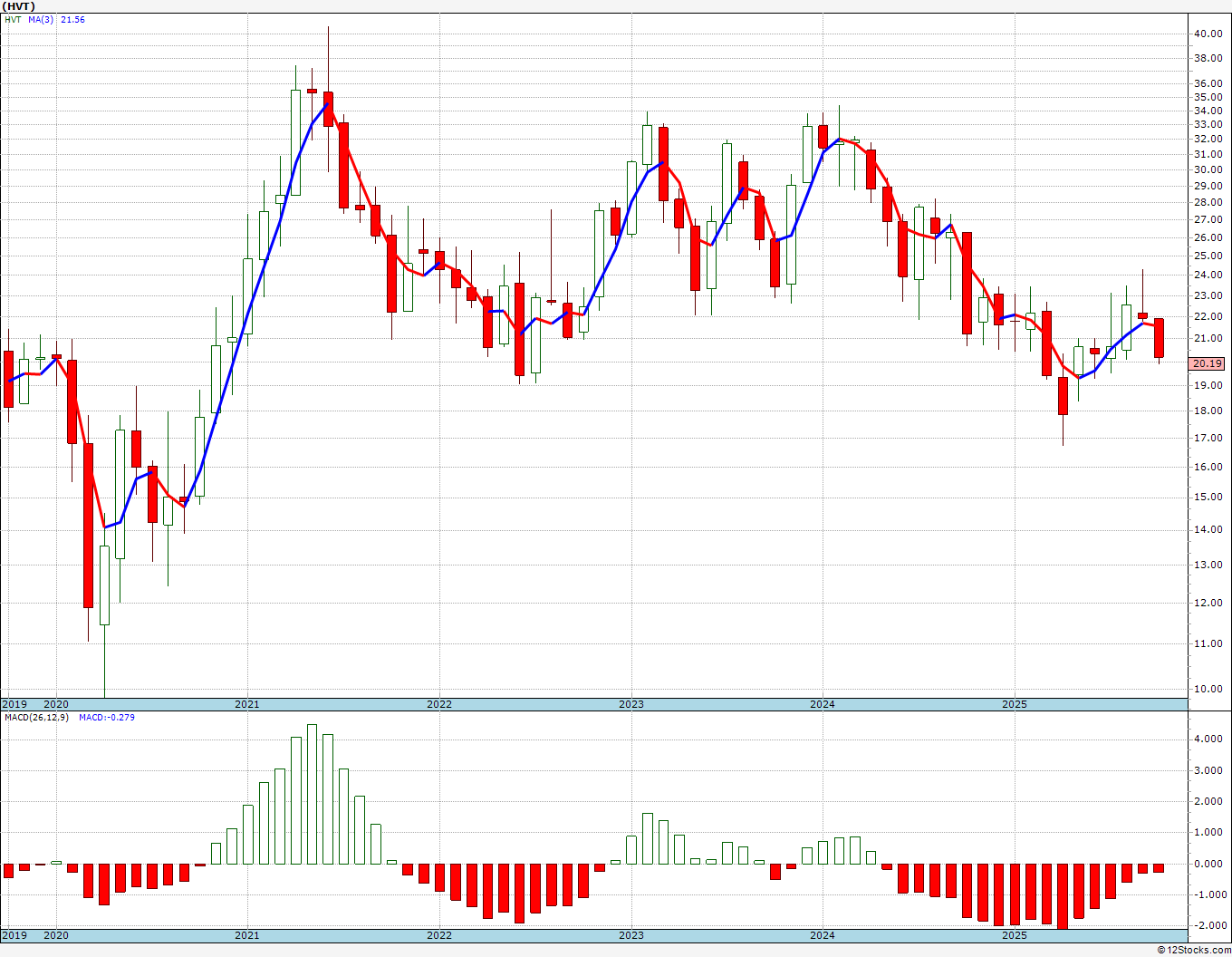Viewport: 1232px width, 957px height.
Task: Select the 15.00 price axis label
Action: (1208, 497)
